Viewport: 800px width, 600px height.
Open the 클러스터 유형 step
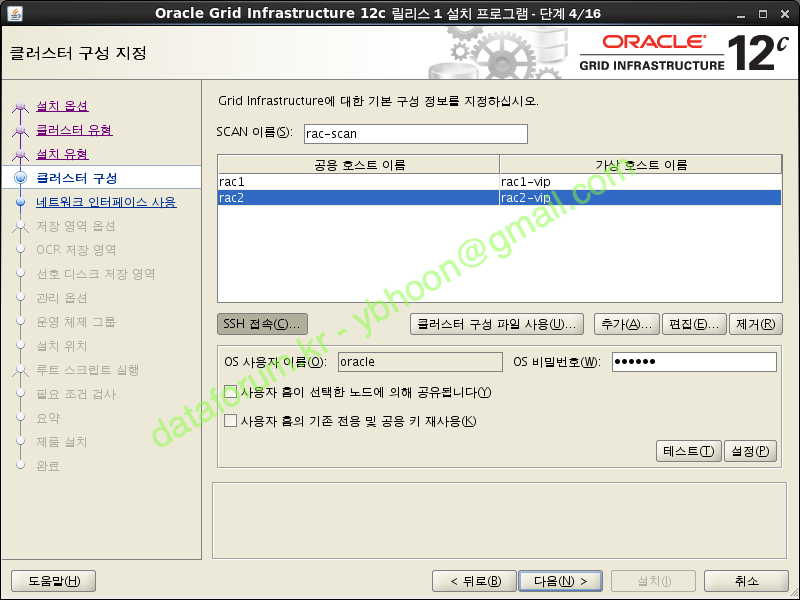74,130
